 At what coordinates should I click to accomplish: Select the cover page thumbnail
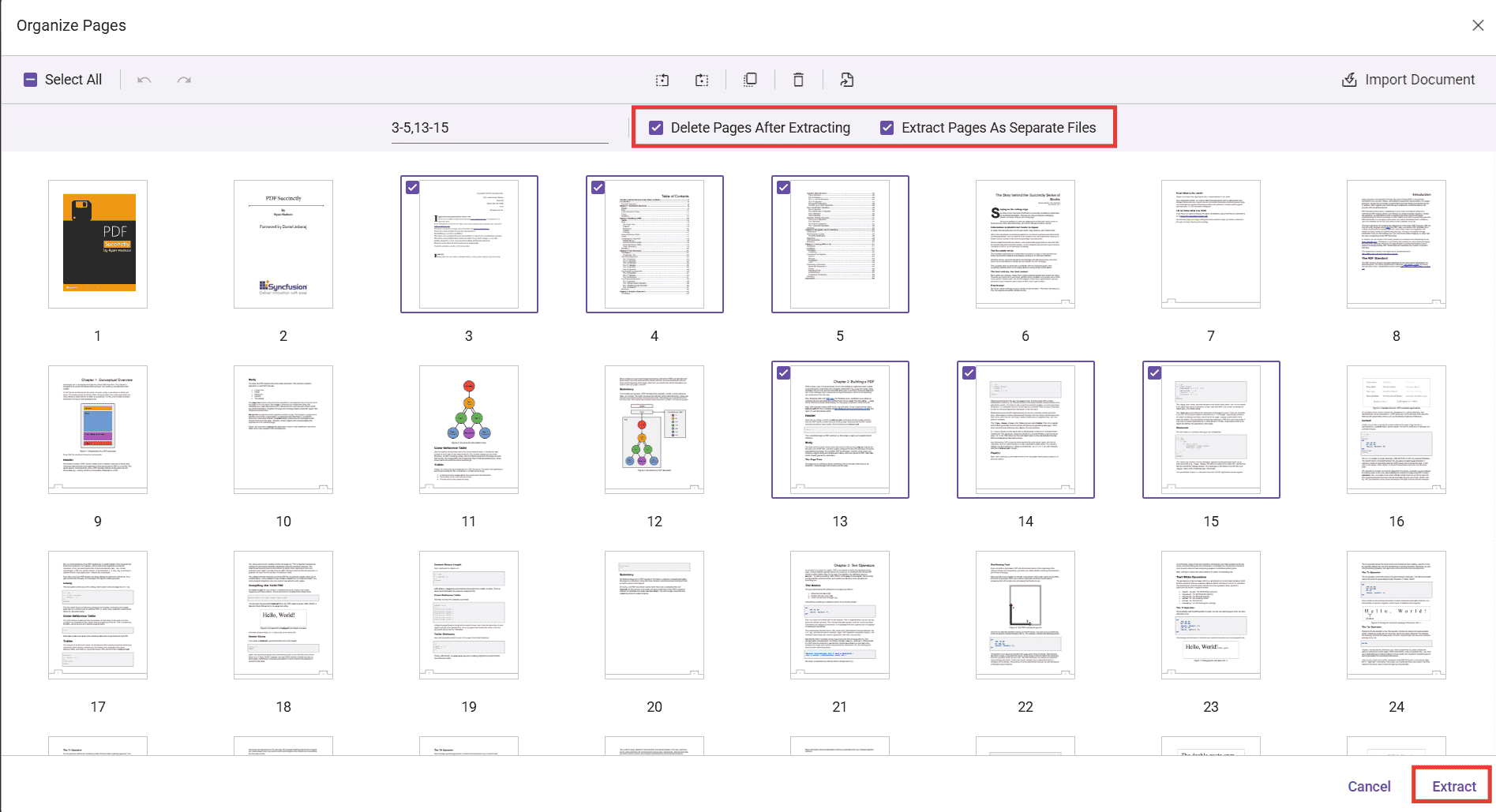[x=97, y=244]
